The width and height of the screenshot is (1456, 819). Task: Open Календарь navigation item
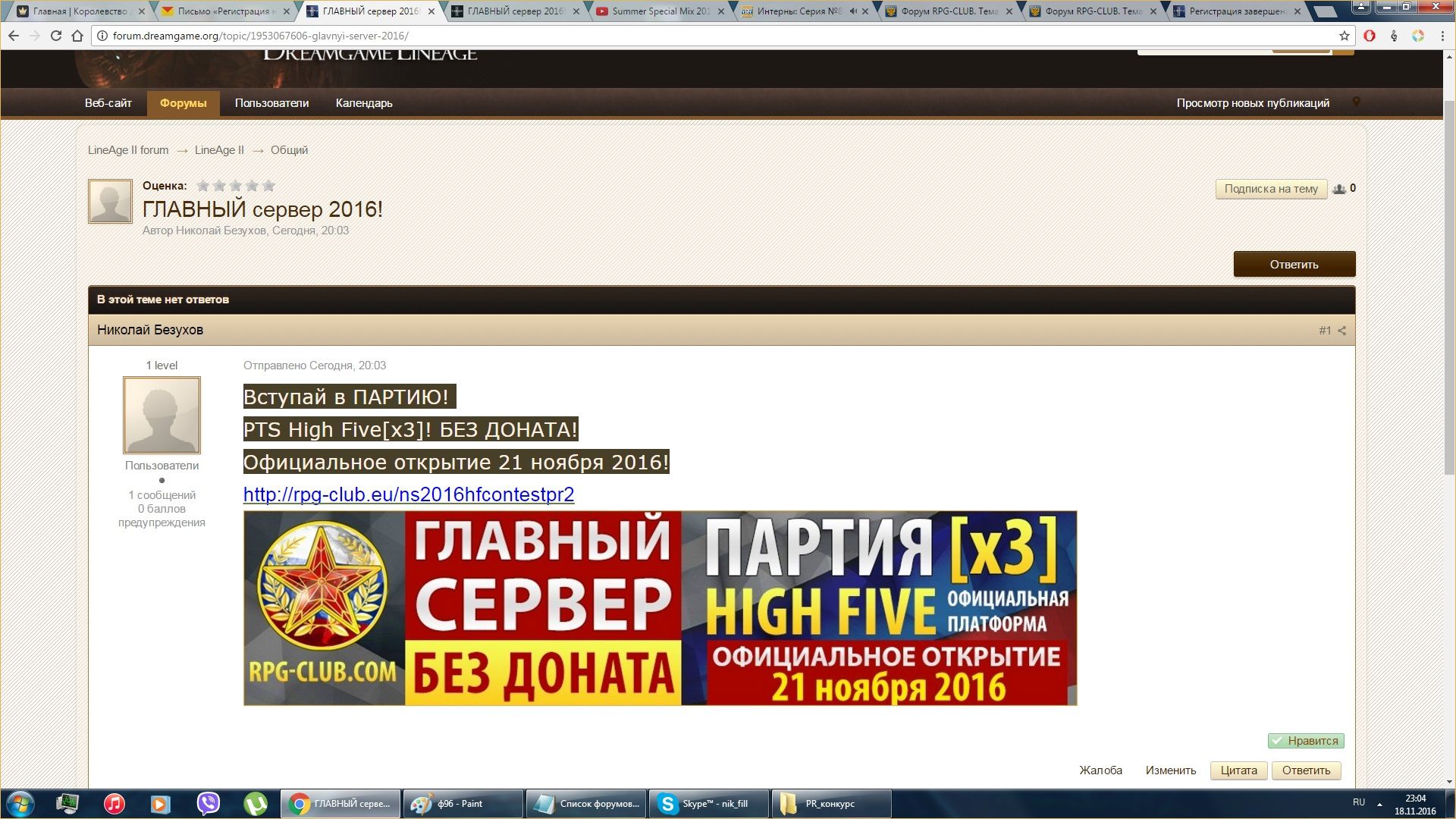[x=364, y=103]
